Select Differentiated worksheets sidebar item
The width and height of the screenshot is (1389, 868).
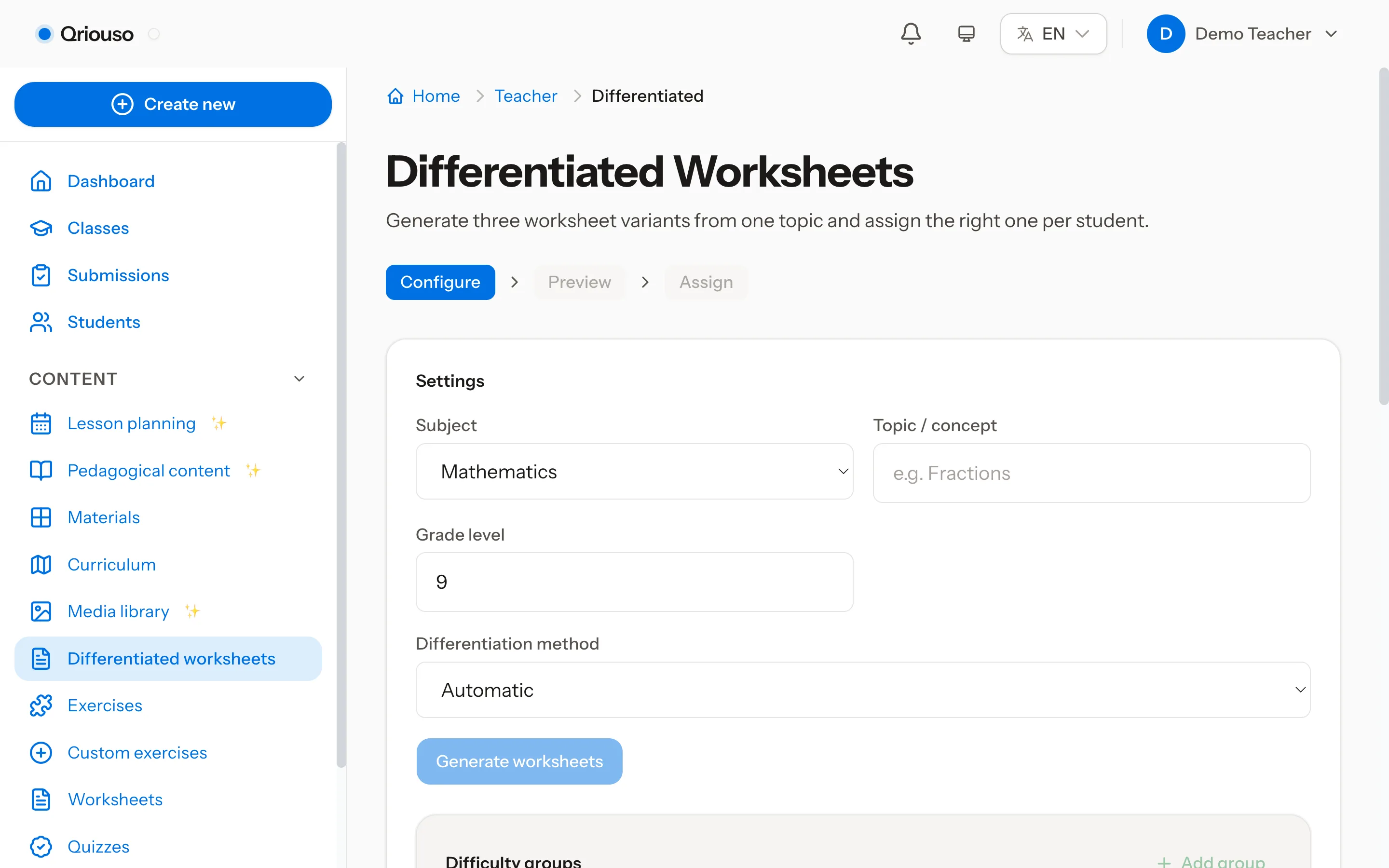coord(168,658)
